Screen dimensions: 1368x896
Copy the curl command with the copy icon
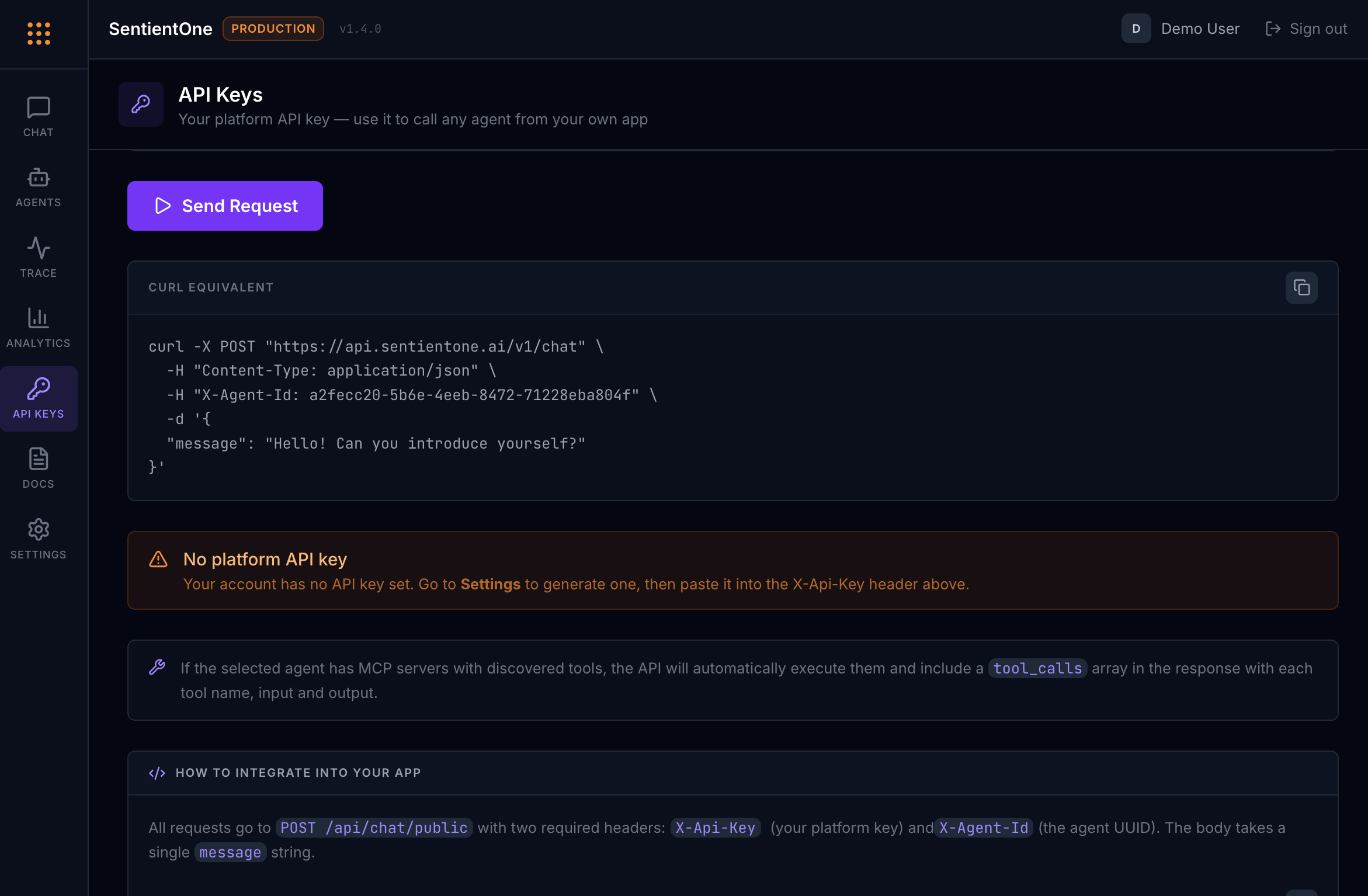tap(1301, 287)
